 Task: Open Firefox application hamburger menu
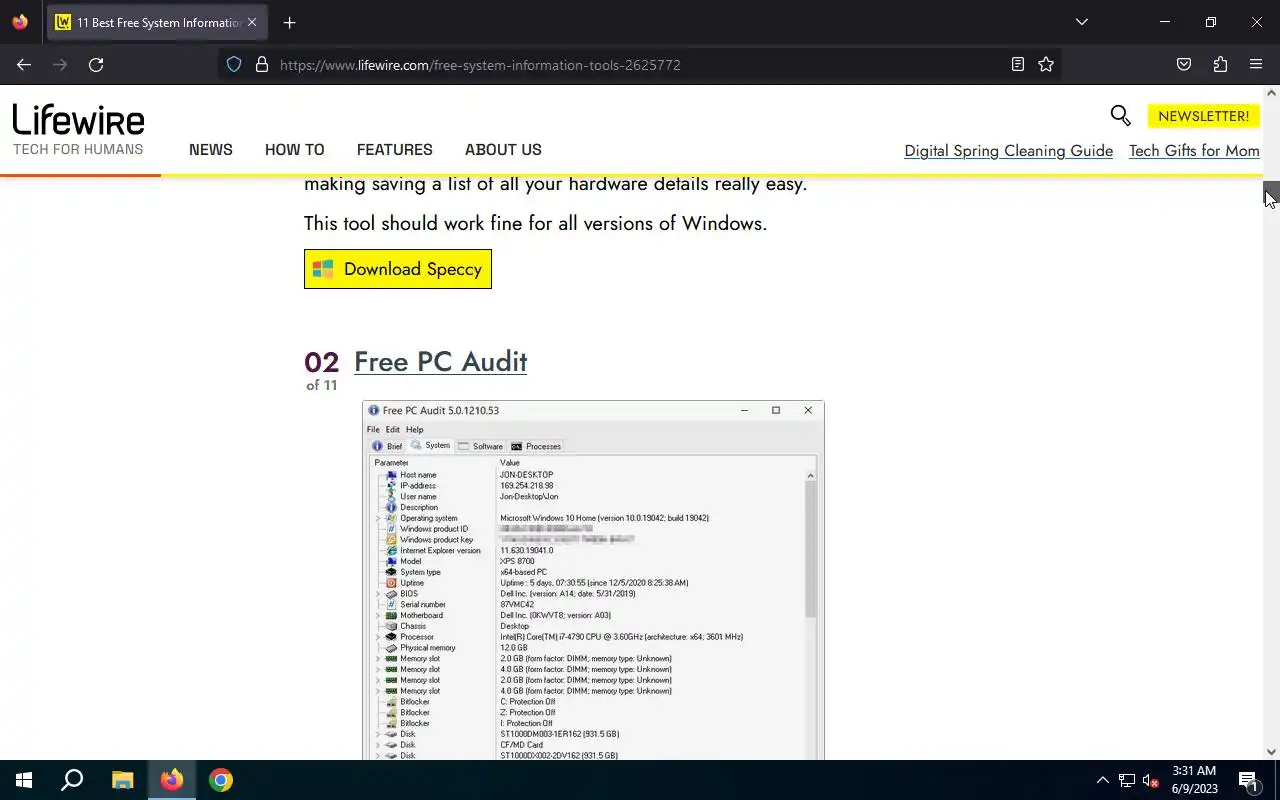[1256, 64]
